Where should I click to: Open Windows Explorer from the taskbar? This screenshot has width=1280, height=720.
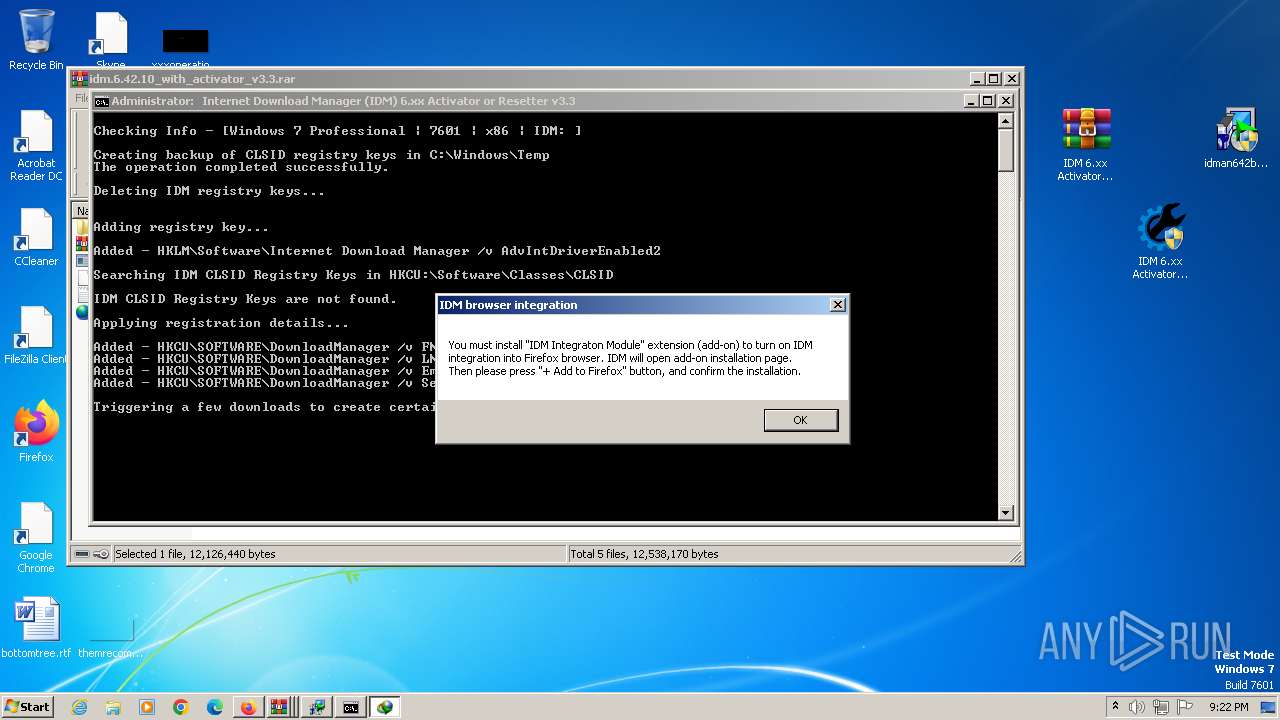(x=113, y=707)
